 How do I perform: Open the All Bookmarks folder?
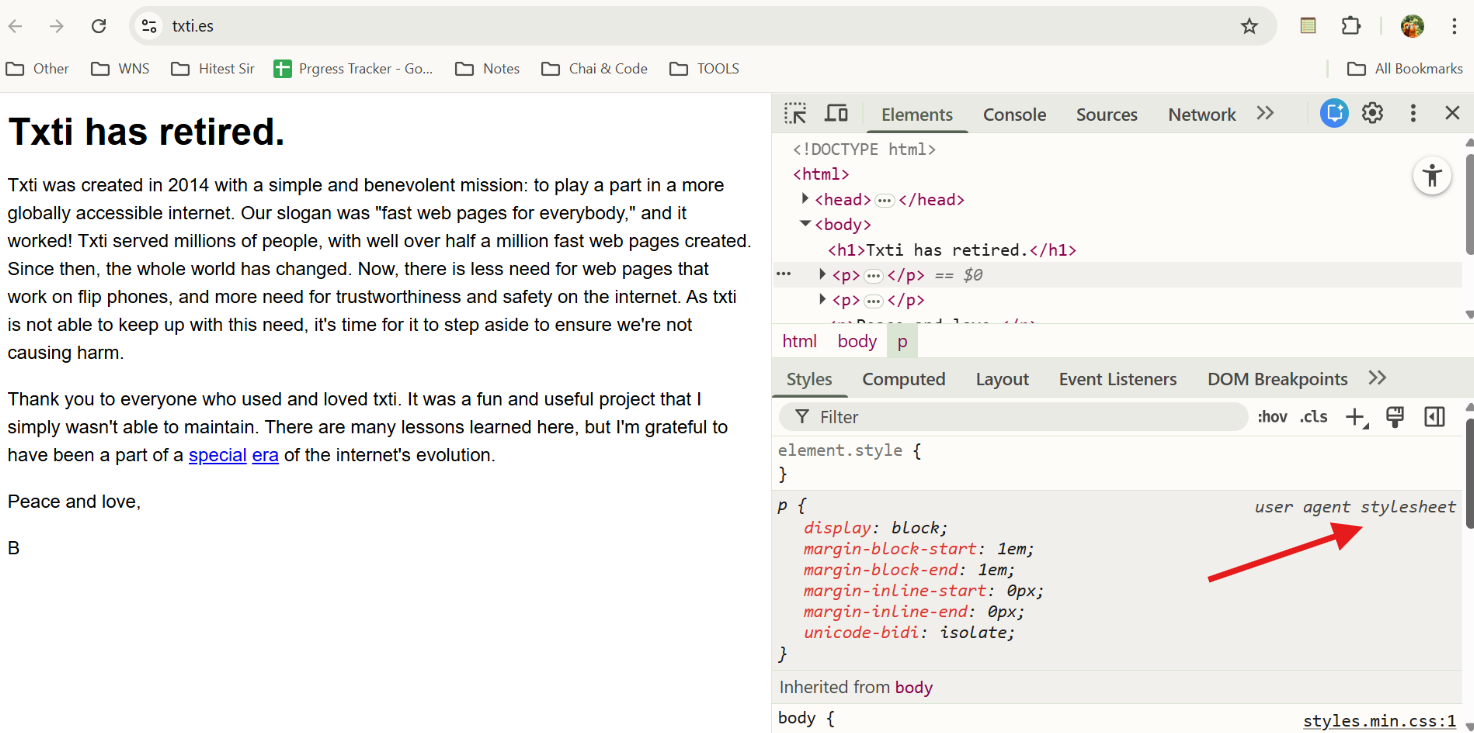1405,69
